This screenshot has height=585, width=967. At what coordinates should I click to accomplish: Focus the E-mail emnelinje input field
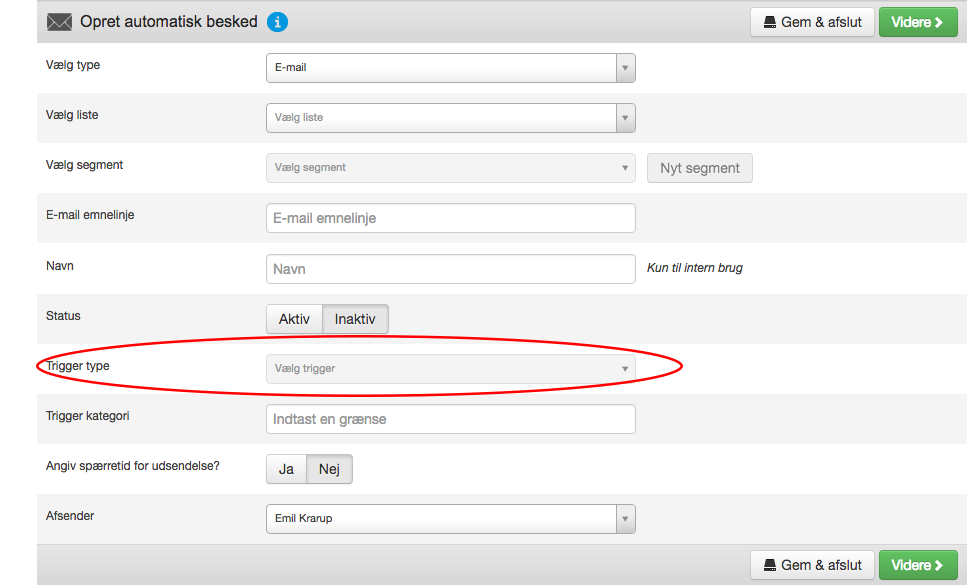point(451,218)
